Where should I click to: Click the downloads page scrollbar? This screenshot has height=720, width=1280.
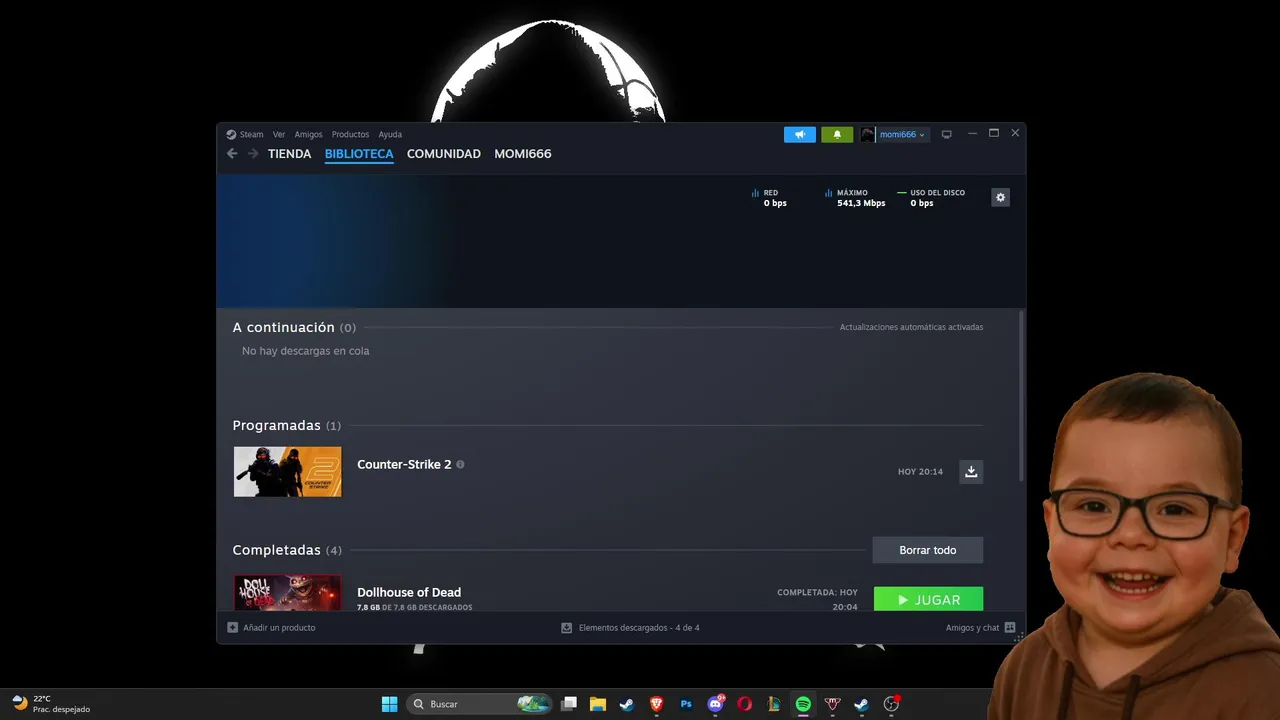pyautogui.click(x=1021, y=396)
